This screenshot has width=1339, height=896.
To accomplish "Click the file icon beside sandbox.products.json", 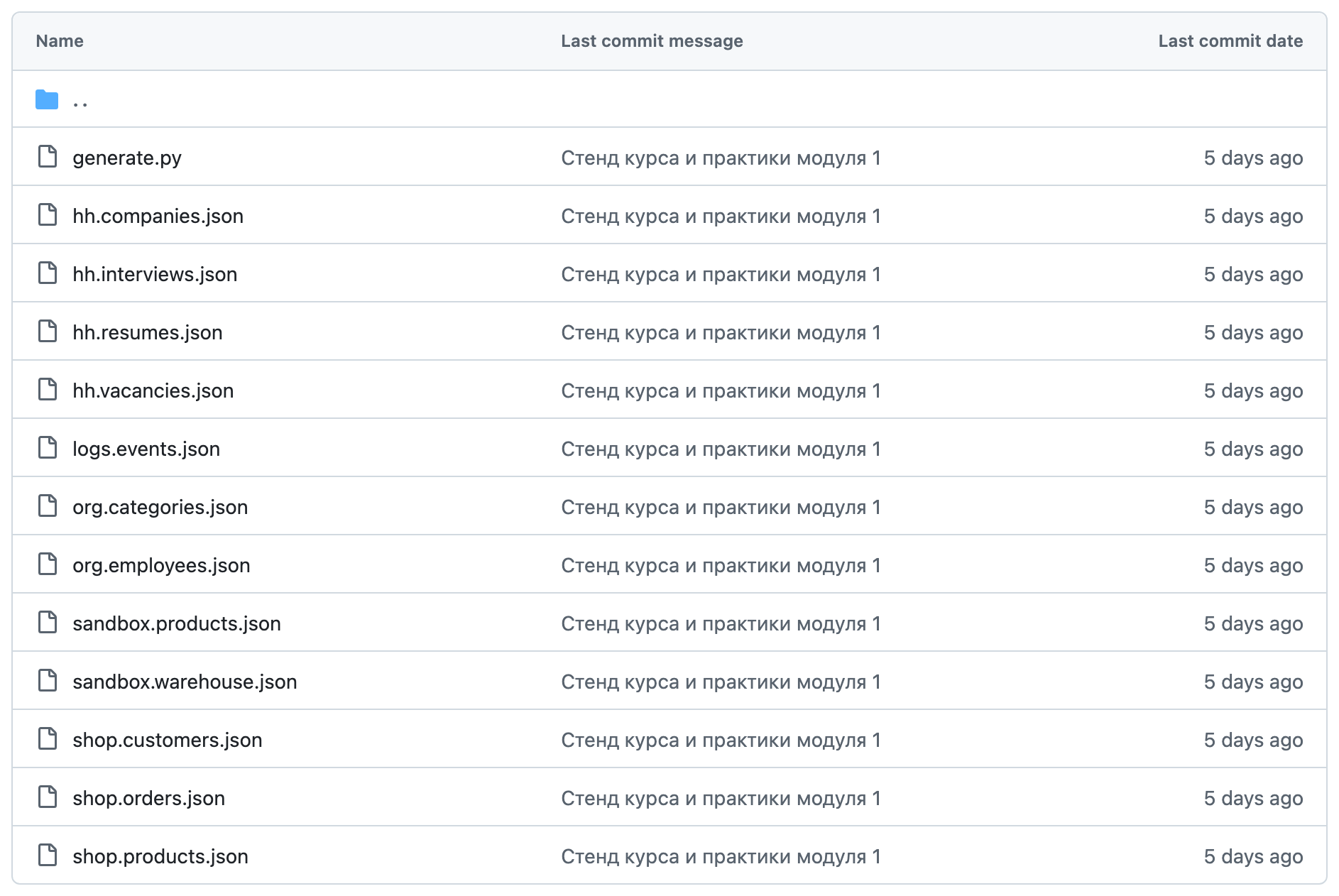I will (48, 623).
